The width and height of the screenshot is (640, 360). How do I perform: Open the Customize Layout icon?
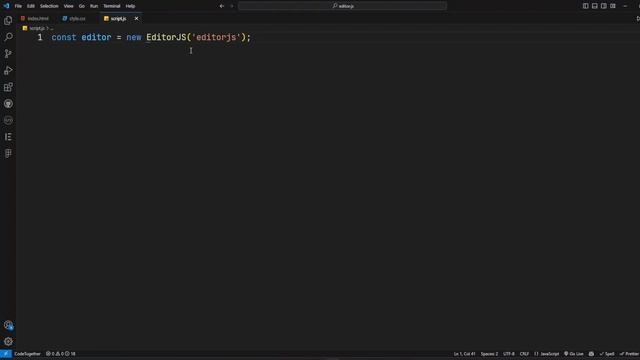613,6
